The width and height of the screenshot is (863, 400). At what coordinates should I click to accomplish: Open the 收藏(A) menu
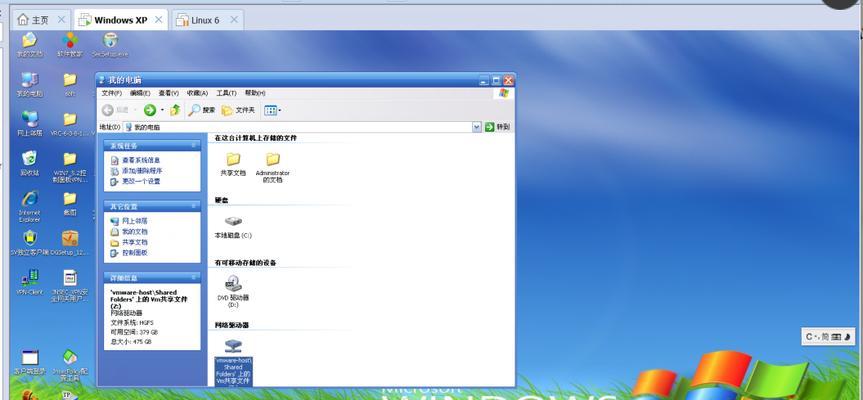click(x=198, y=93)
